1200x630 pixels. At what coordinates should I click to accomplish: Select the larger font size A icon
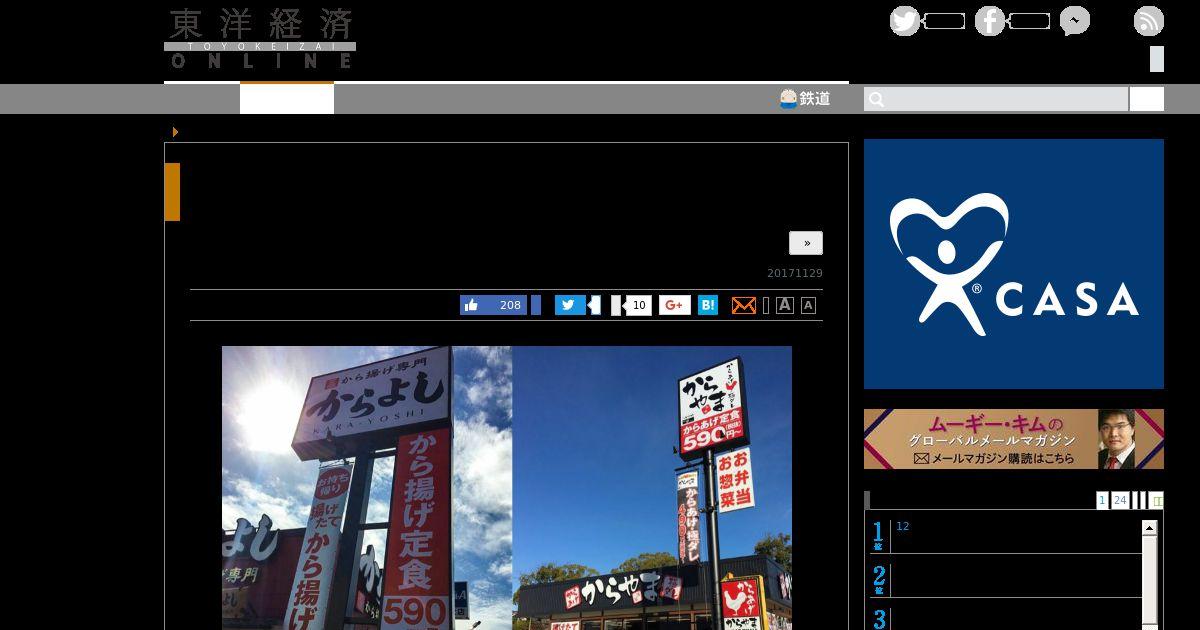[x=785, y=305]
